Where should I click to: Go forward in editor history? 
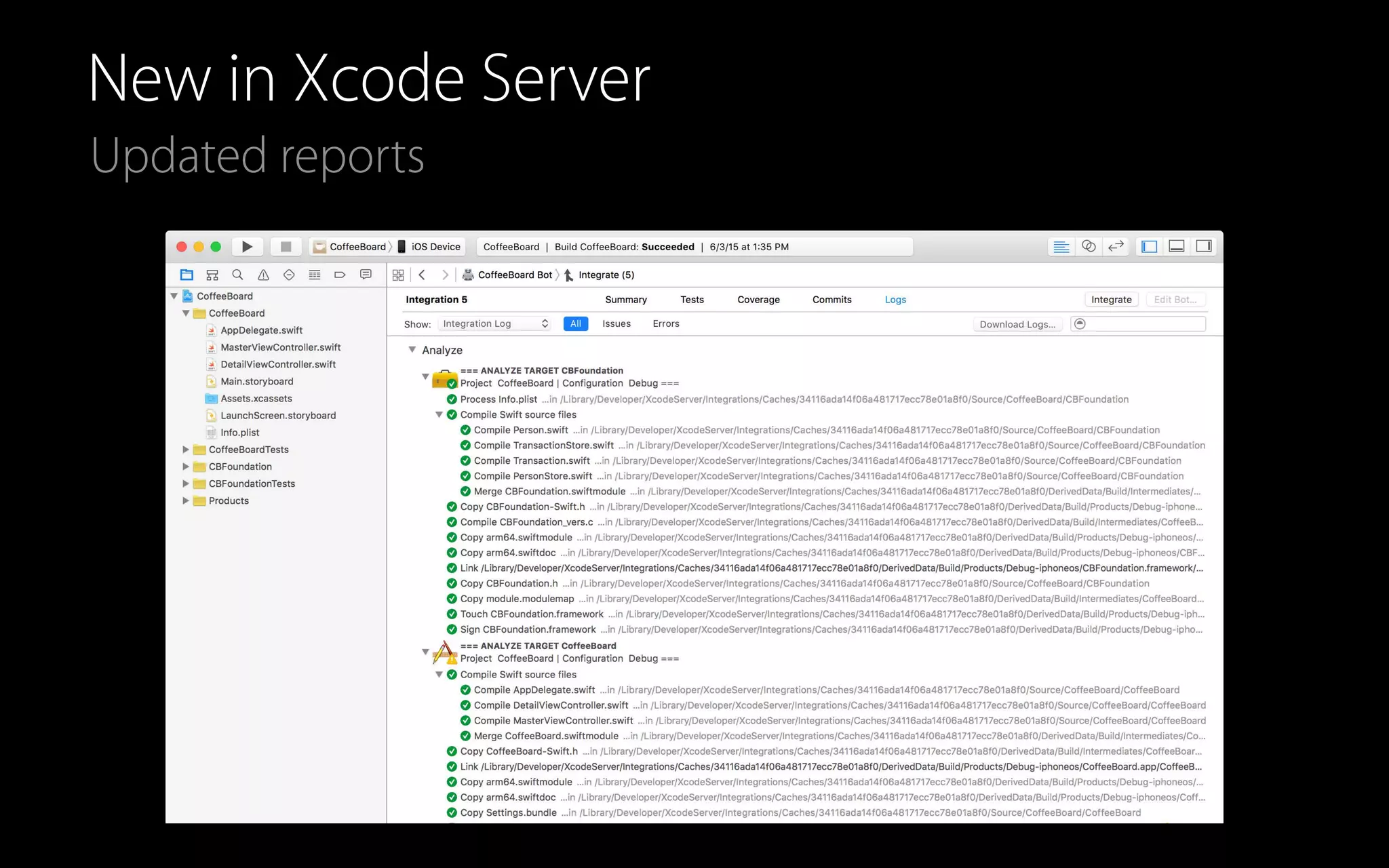(x=445, y=275)
